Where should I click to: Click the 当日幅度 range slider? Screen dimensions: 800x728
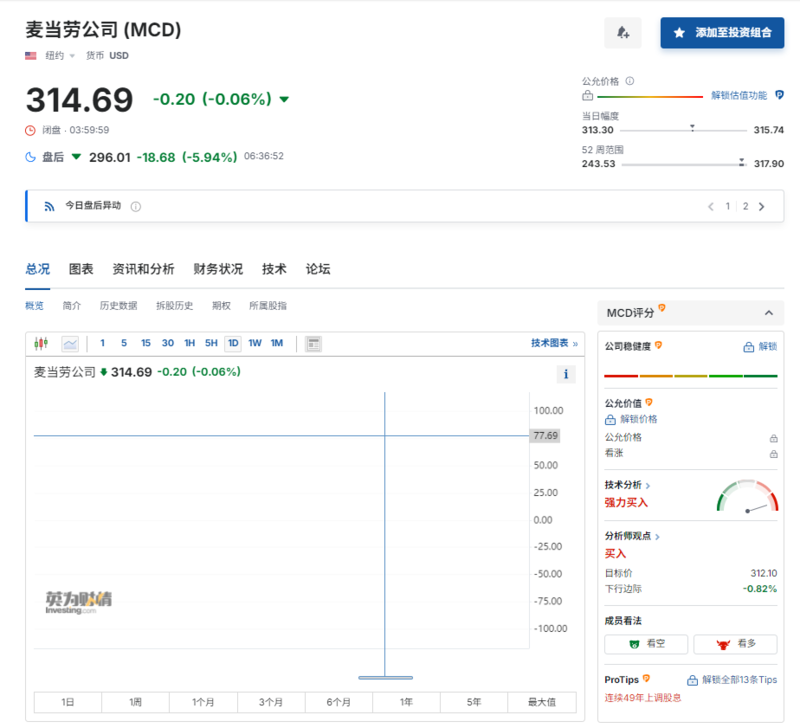click(683, 130)
